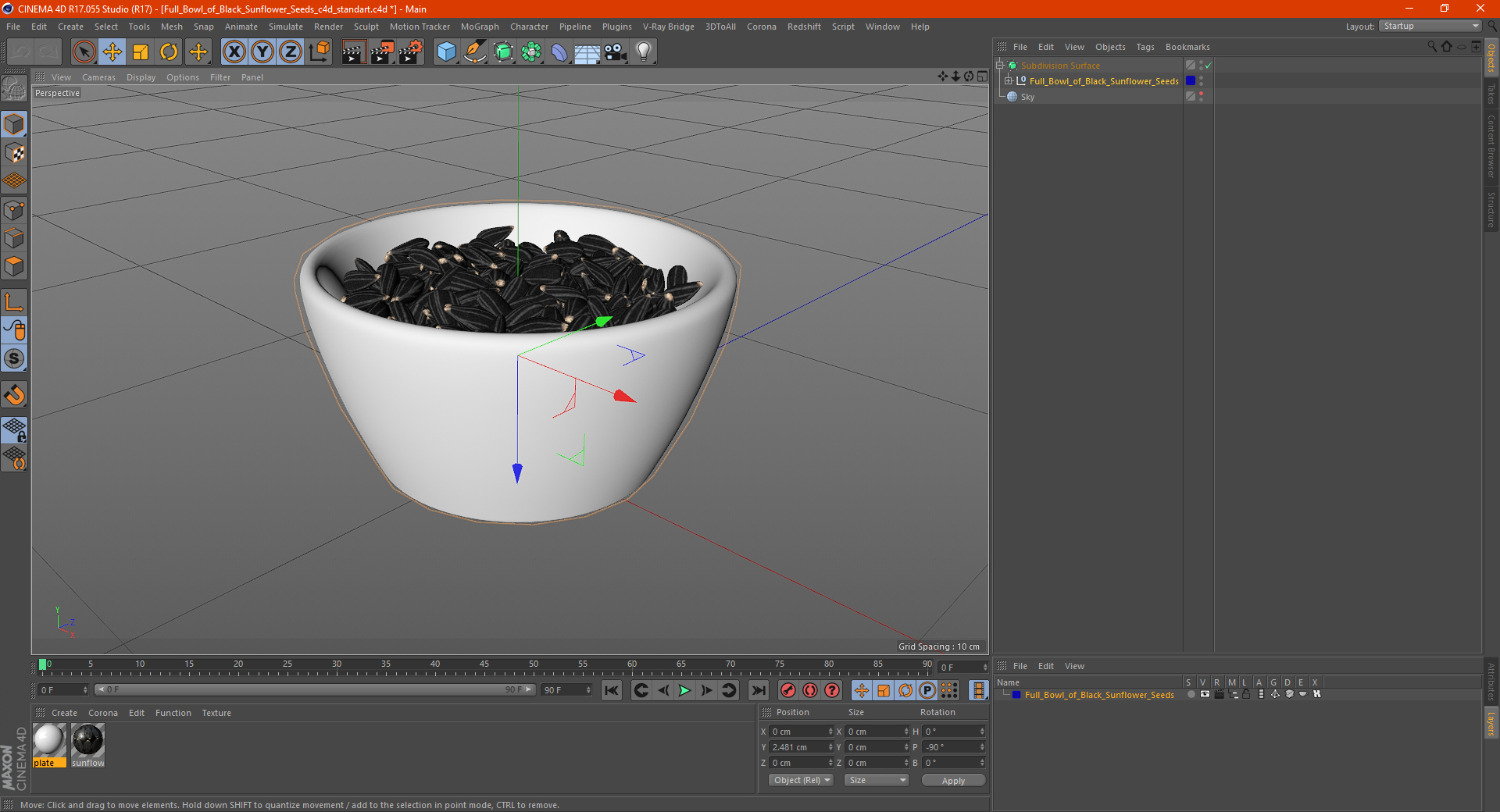Expand Full_Bowl_of_Black_Sunflower_Seeds object node
Image resolution: width=1500 pixels, height=812 pixels.
click(1009, 81)
